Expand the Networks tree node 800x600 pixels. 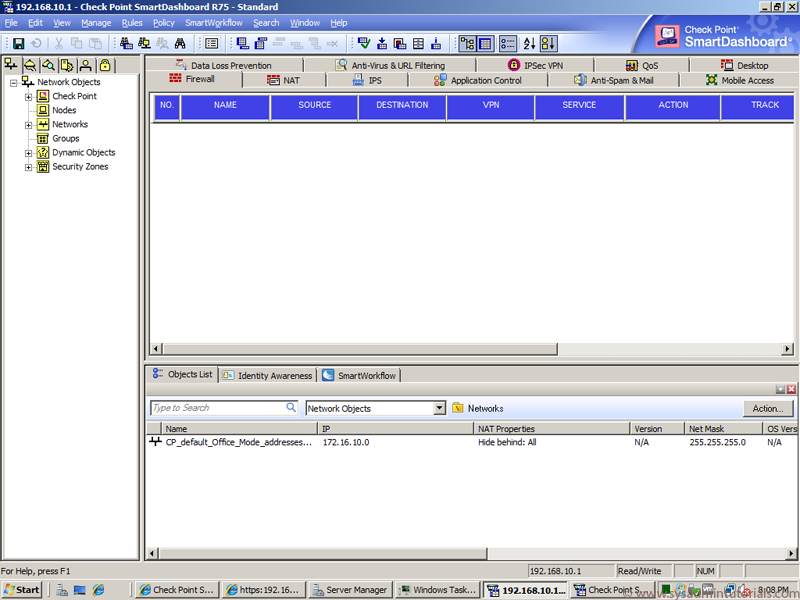29,125
